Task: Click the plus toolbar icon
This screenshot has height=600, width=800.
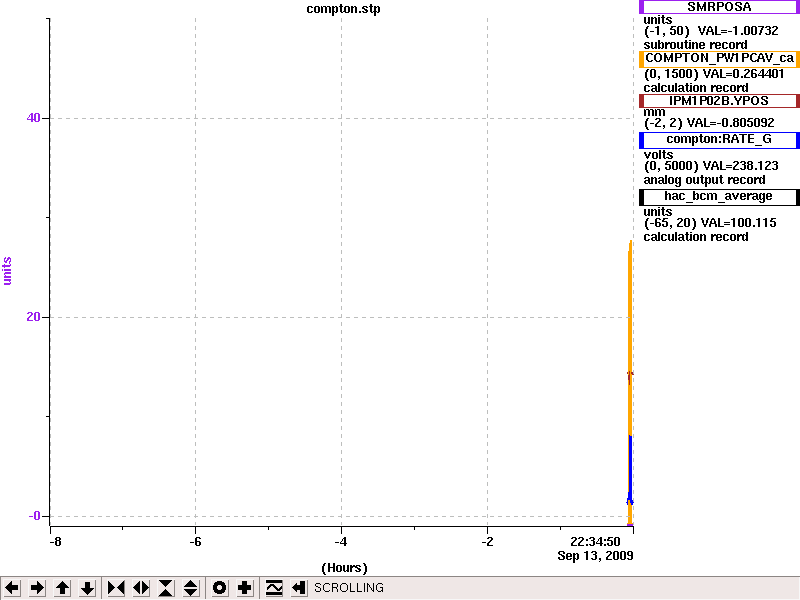Action: click(x=244, y=588)
